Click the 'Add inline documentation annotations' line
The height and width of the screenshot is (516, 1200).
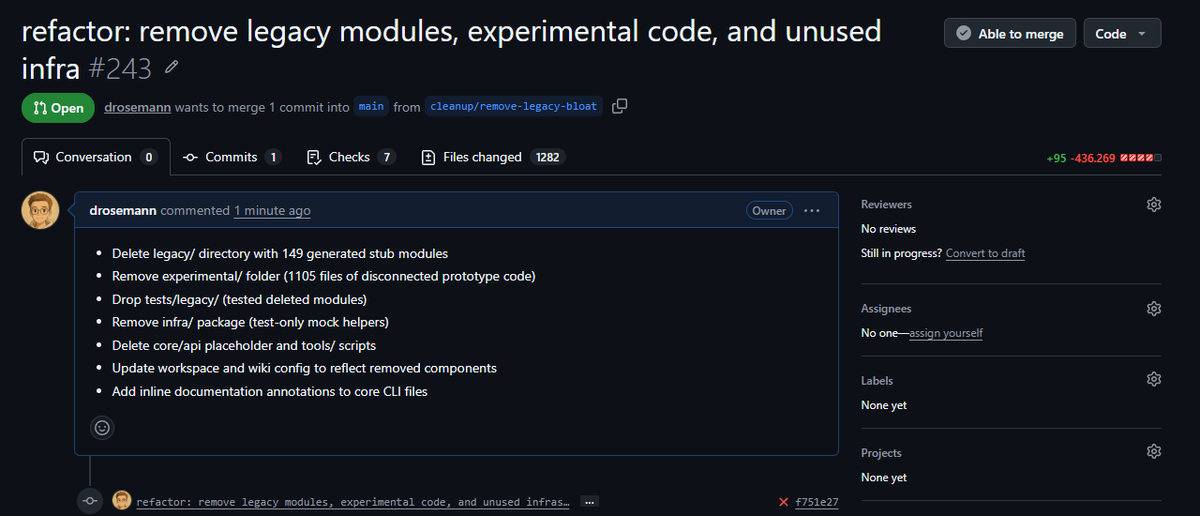click(x=270, y=391)
